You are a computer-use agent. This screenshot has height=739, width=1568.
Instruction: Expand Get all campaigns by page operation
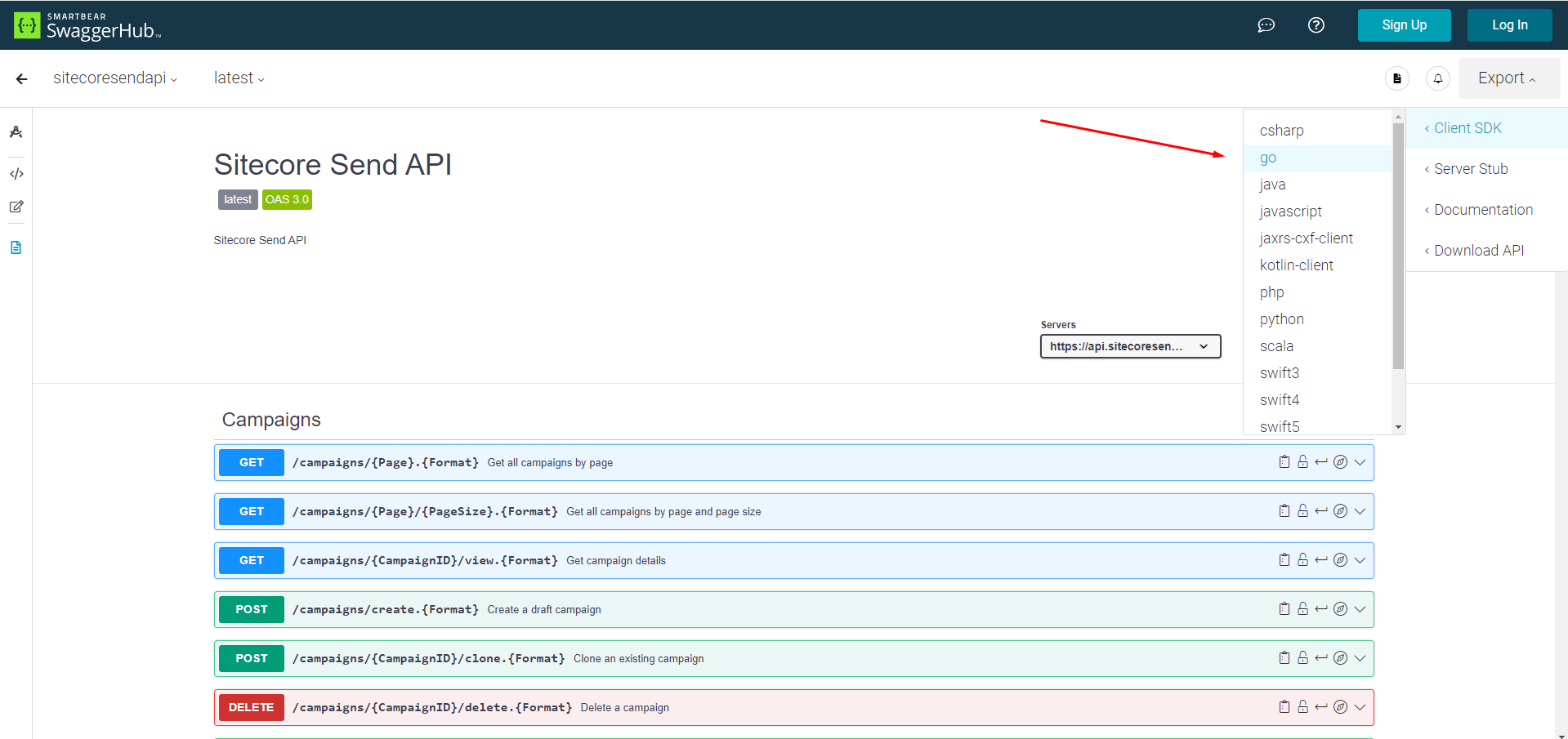1360,462
